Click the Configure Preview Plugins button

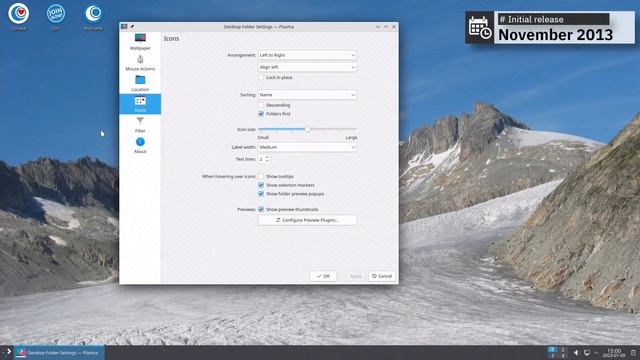(307, 220)
